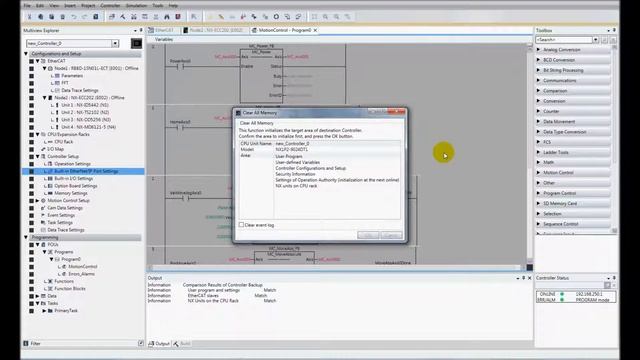Open the Insert menu

[70, 6]
